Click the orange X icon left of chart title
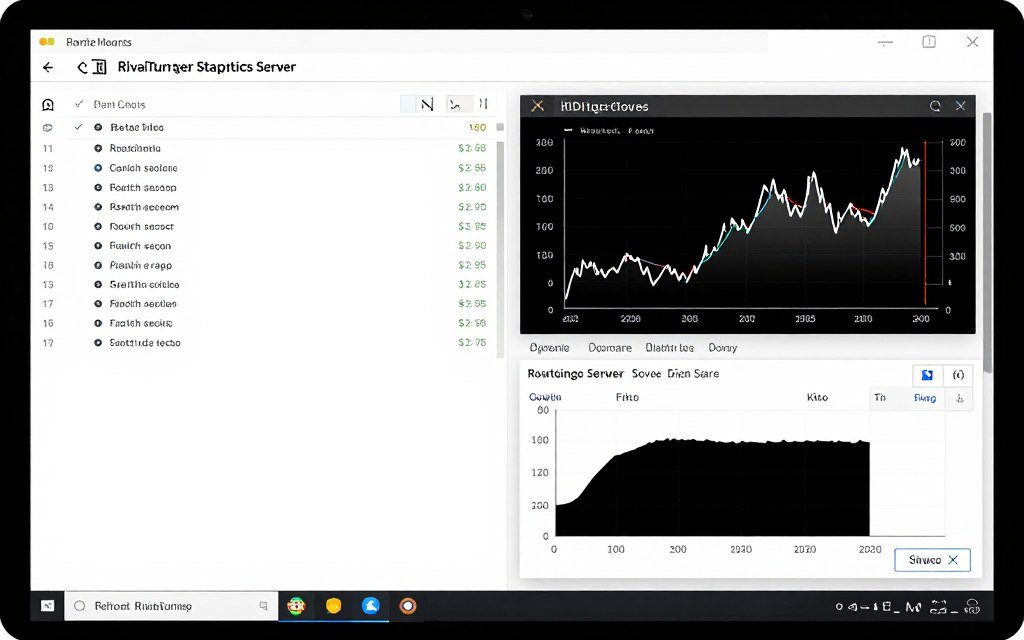The width and height of the screenshot is (1024, 640). (x=537, y=106)
